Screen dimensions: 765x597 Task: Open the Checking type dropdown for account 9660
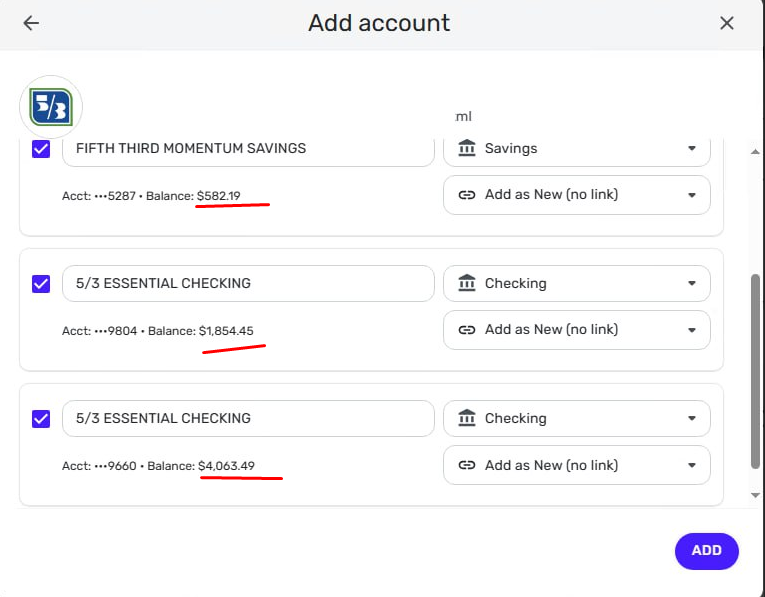[x=577, y=418]
